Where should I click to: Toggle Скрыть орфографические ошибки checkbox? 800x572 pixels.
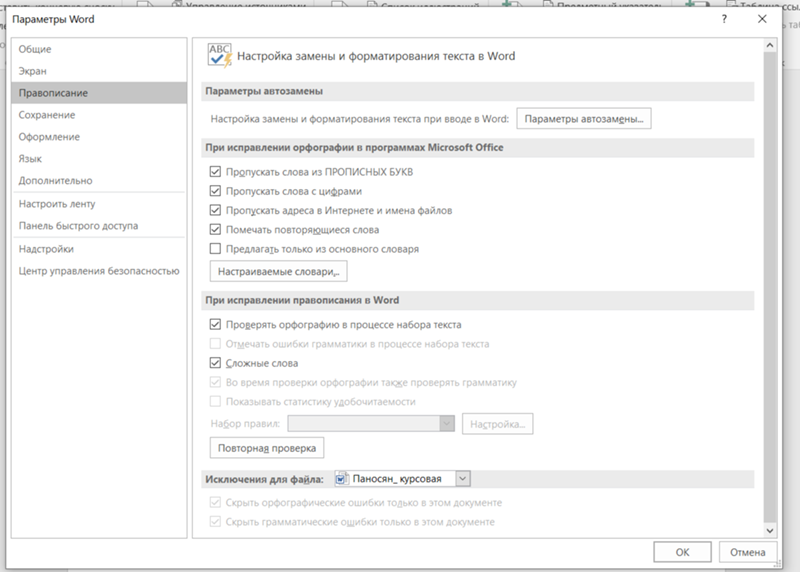tap(215, 503)
